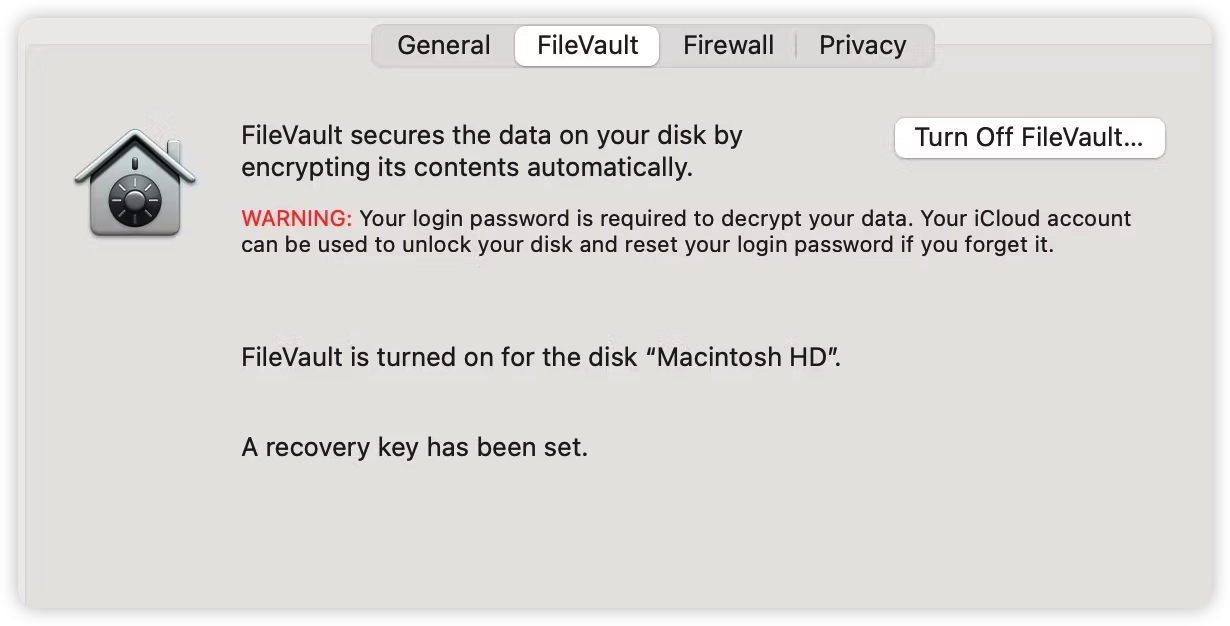Go to the Privacy tab
The image size is (1230, 626).
[862, 46]
